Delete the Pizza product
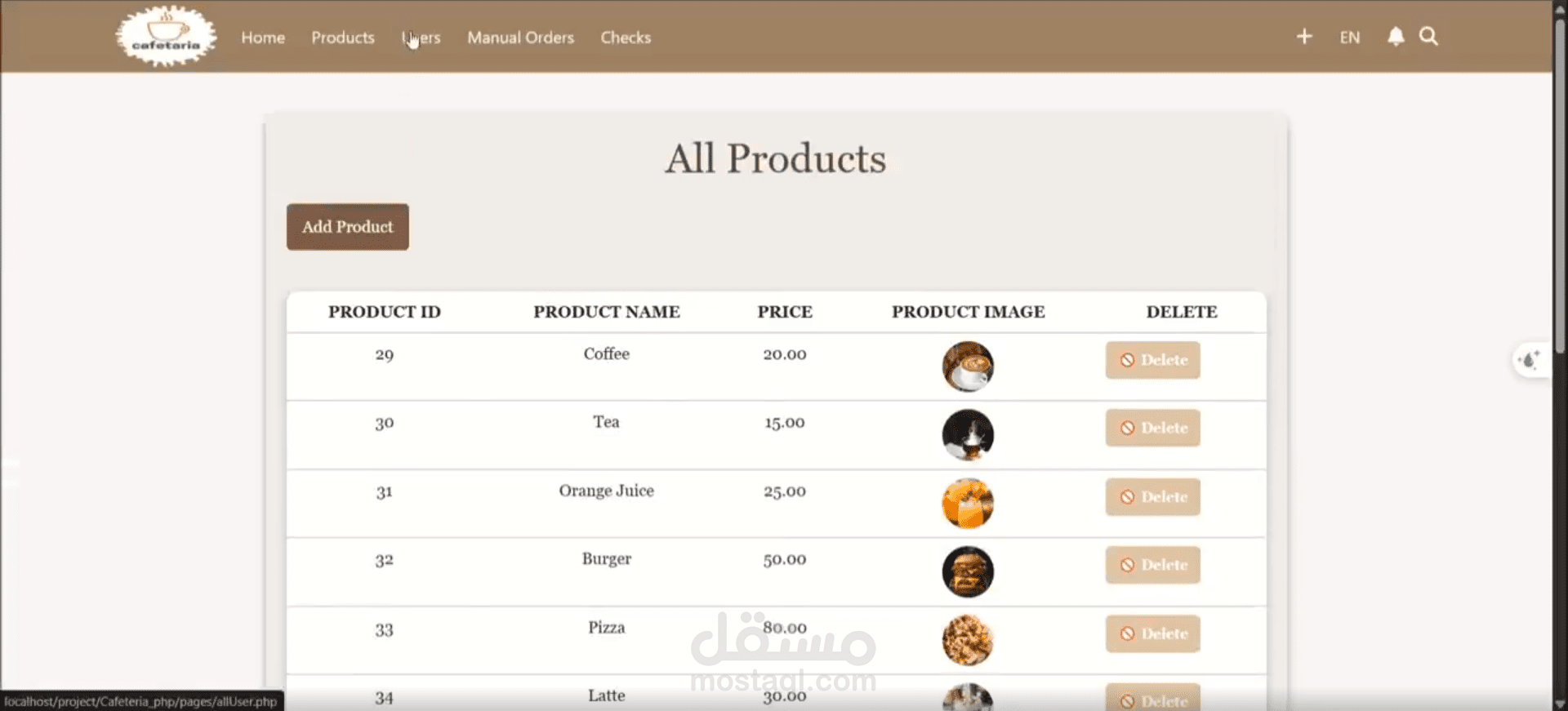Screen dimensions: 1568x711 pos(1153,633)
